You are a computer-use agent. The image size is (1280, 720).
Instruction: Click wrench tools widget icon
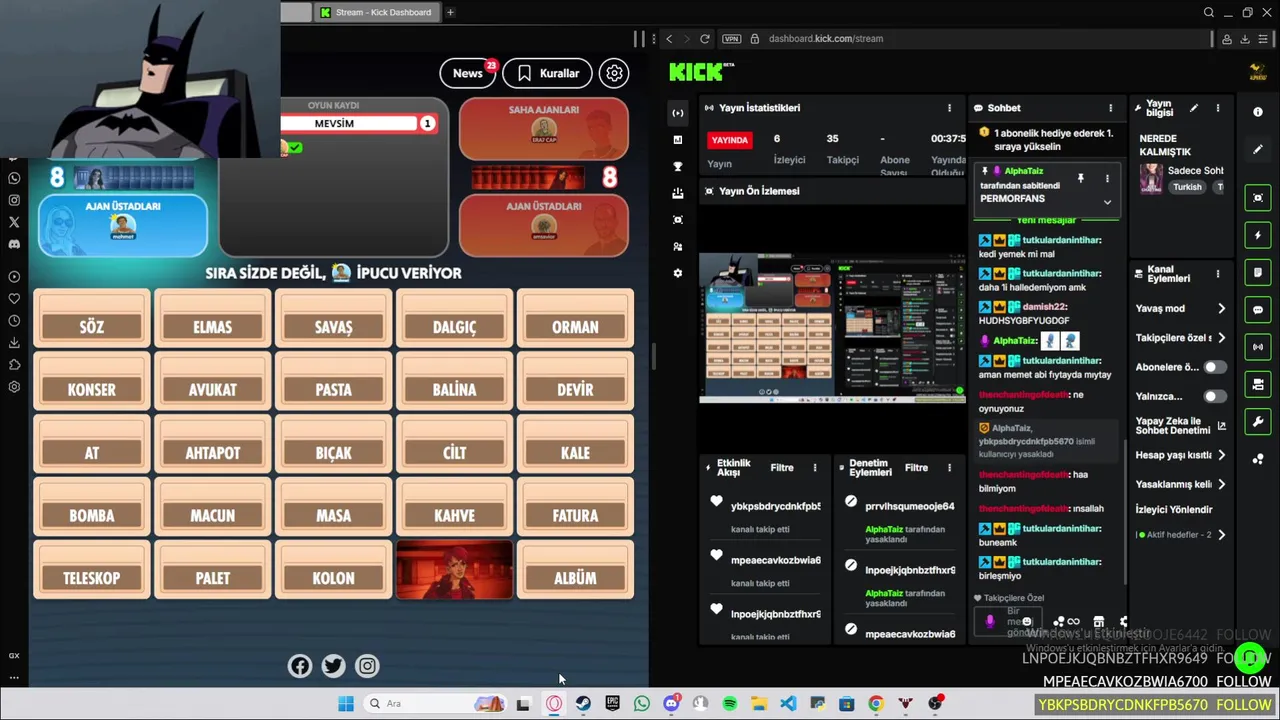pos(1258,421)
